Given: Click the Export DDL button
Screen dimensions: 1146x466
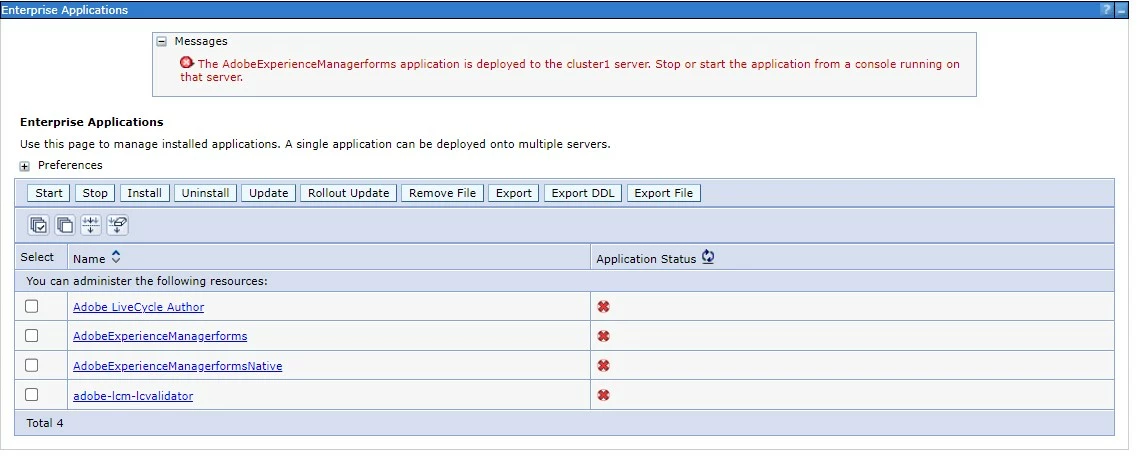Looking at the screenshot, I should pyautogui.click(x=583, y=193).
